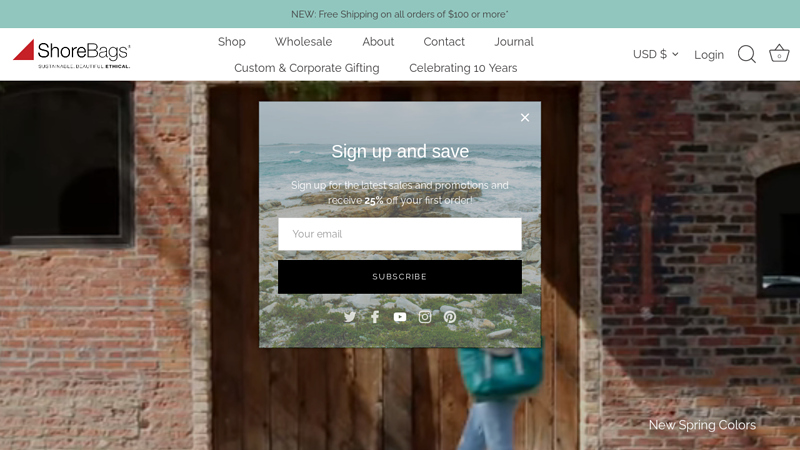Expand the USD $ currency dropdown

pos(656,54)
